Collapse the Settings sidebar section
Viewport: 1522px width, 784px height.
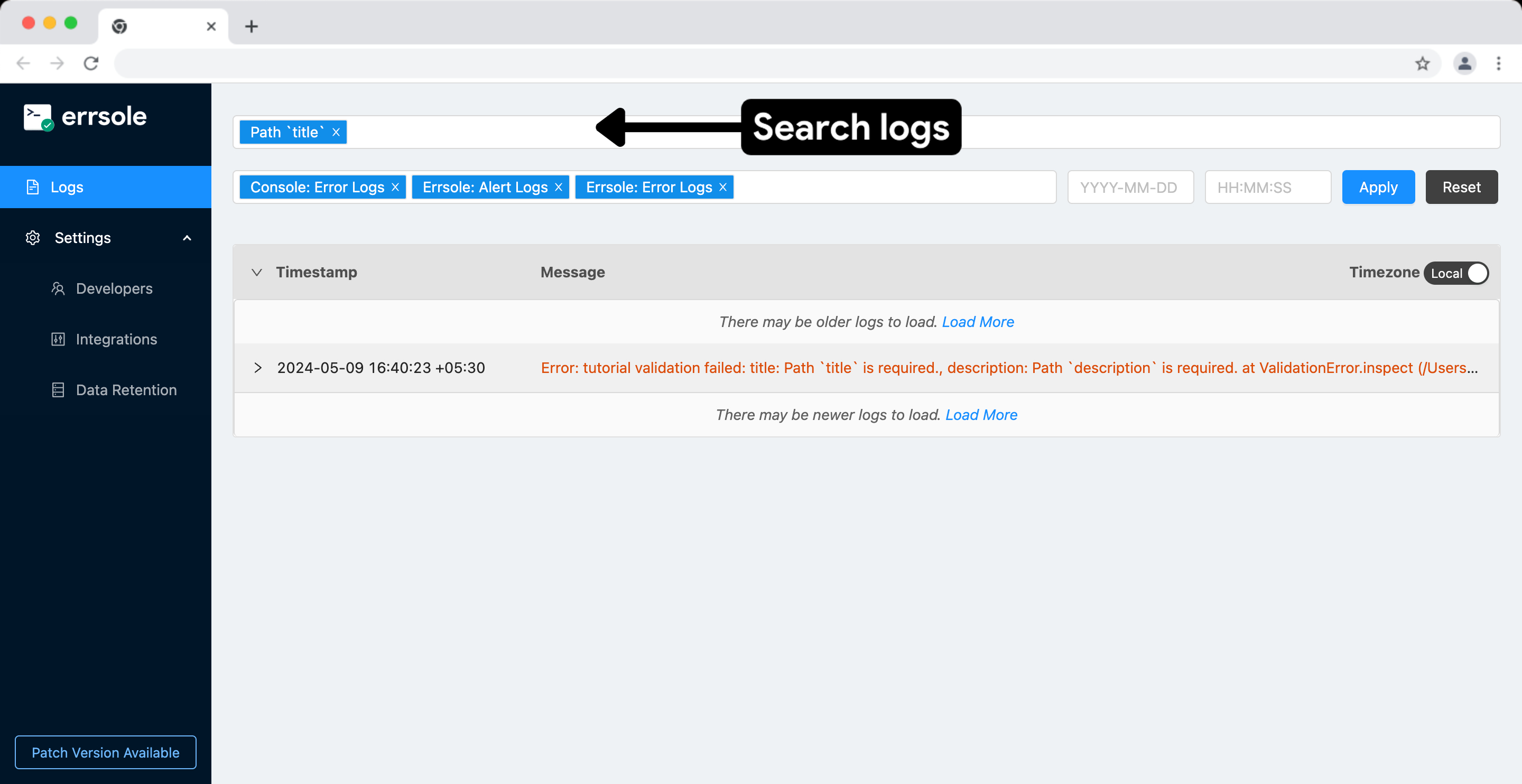[x=187, y=238]
